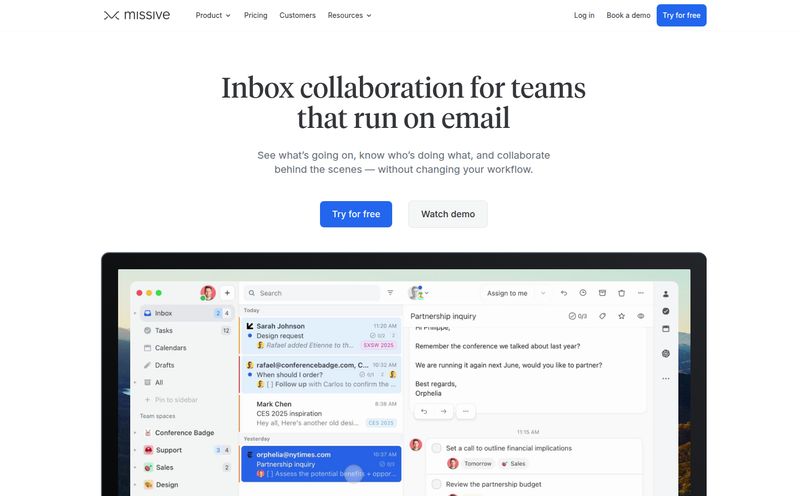Click the compose plus button in sidebar
Viewport: 800px width, 496px height.
(227, 293)
